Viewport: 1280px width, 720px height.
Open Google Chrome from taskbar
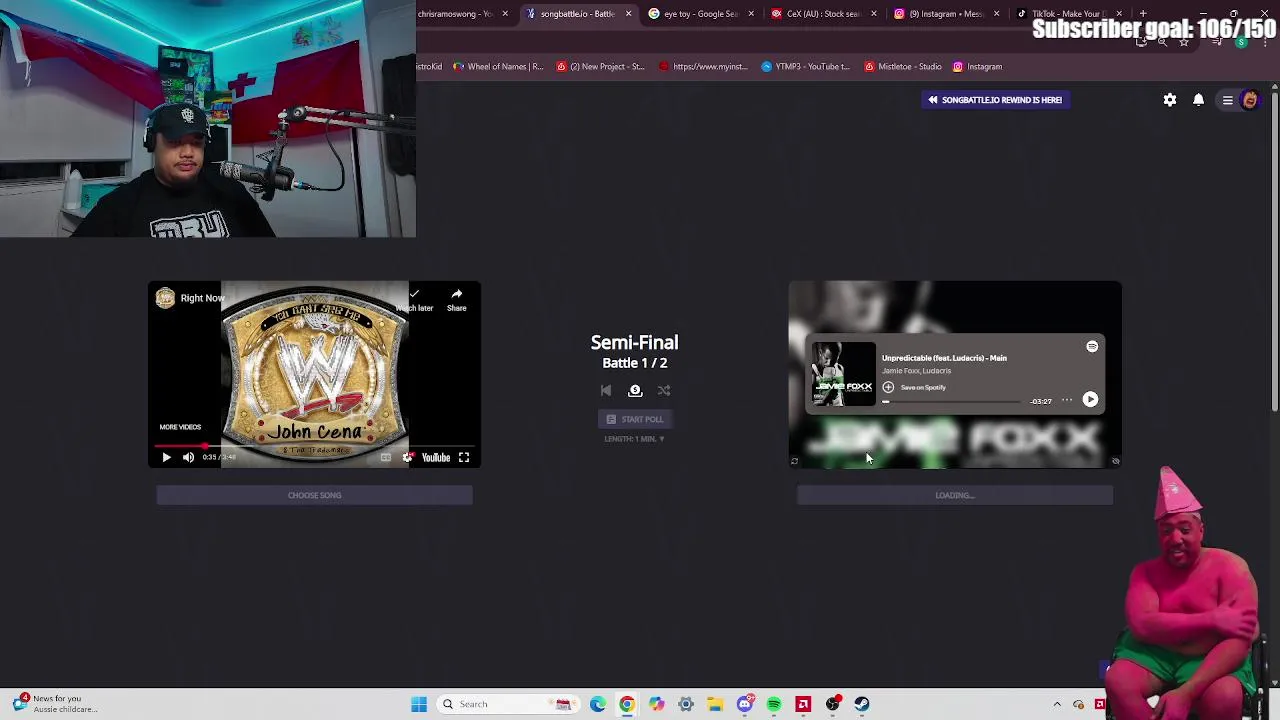coord(627,704)
